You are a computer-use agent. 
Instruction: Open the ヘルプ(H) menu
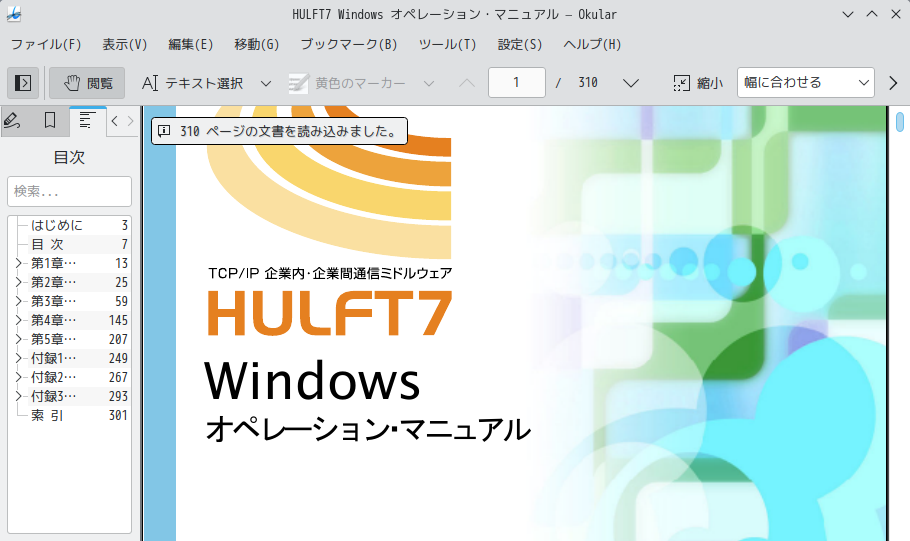coord(592,45)
